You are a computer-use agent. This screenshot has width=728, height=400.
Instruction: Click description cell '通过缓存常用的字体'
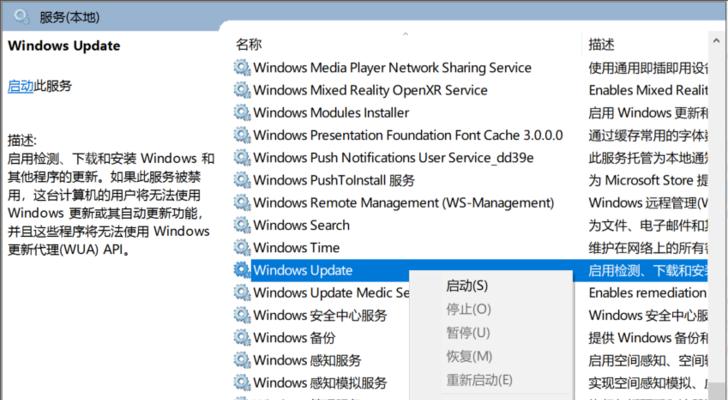(x=648, y=135)
